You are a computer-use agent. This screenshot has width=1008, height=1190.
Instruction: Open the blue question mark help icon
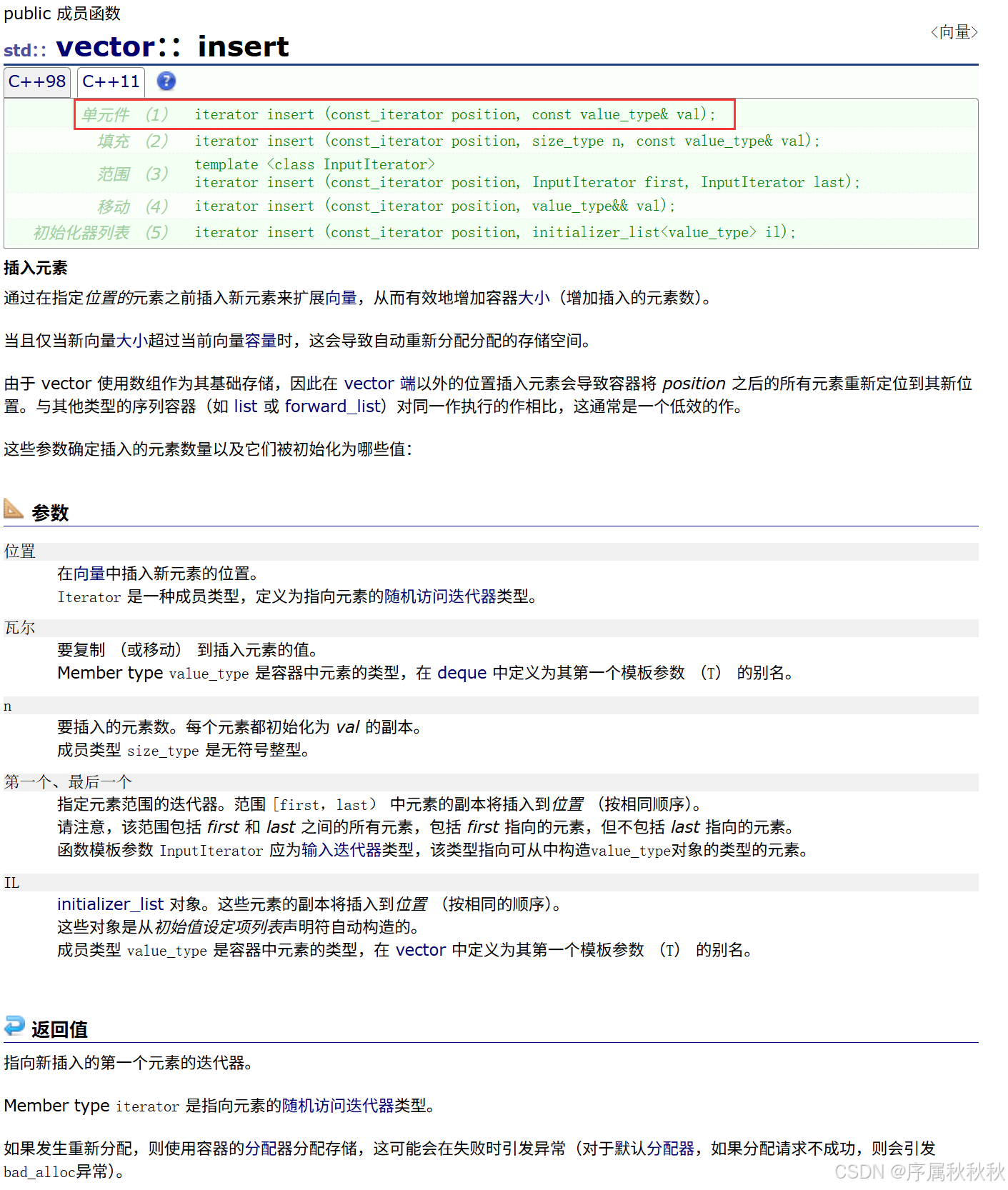pyautogui.click(x=166, y=81)
